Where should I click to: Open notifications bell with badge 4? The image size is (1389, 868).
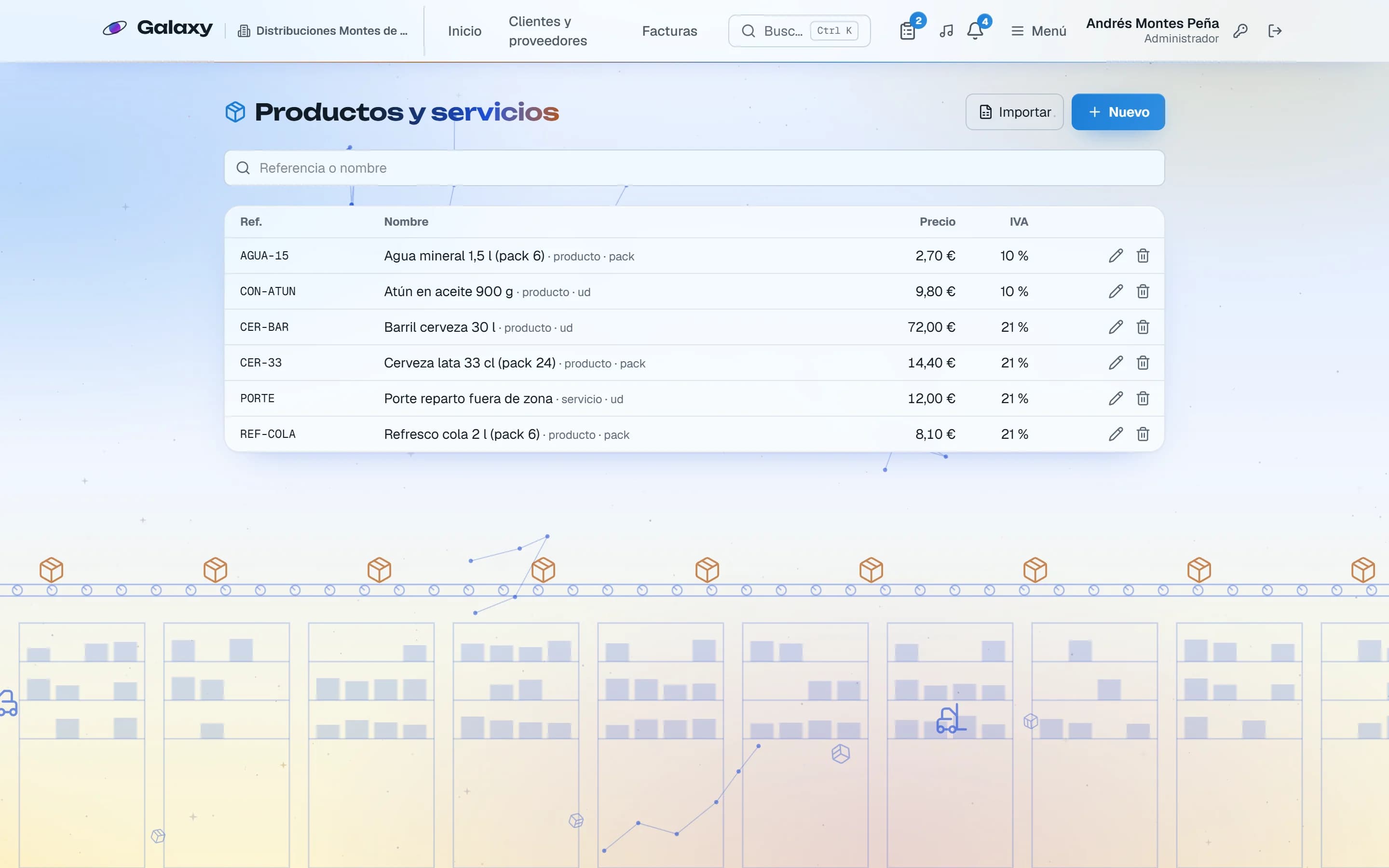pos(975,30)
